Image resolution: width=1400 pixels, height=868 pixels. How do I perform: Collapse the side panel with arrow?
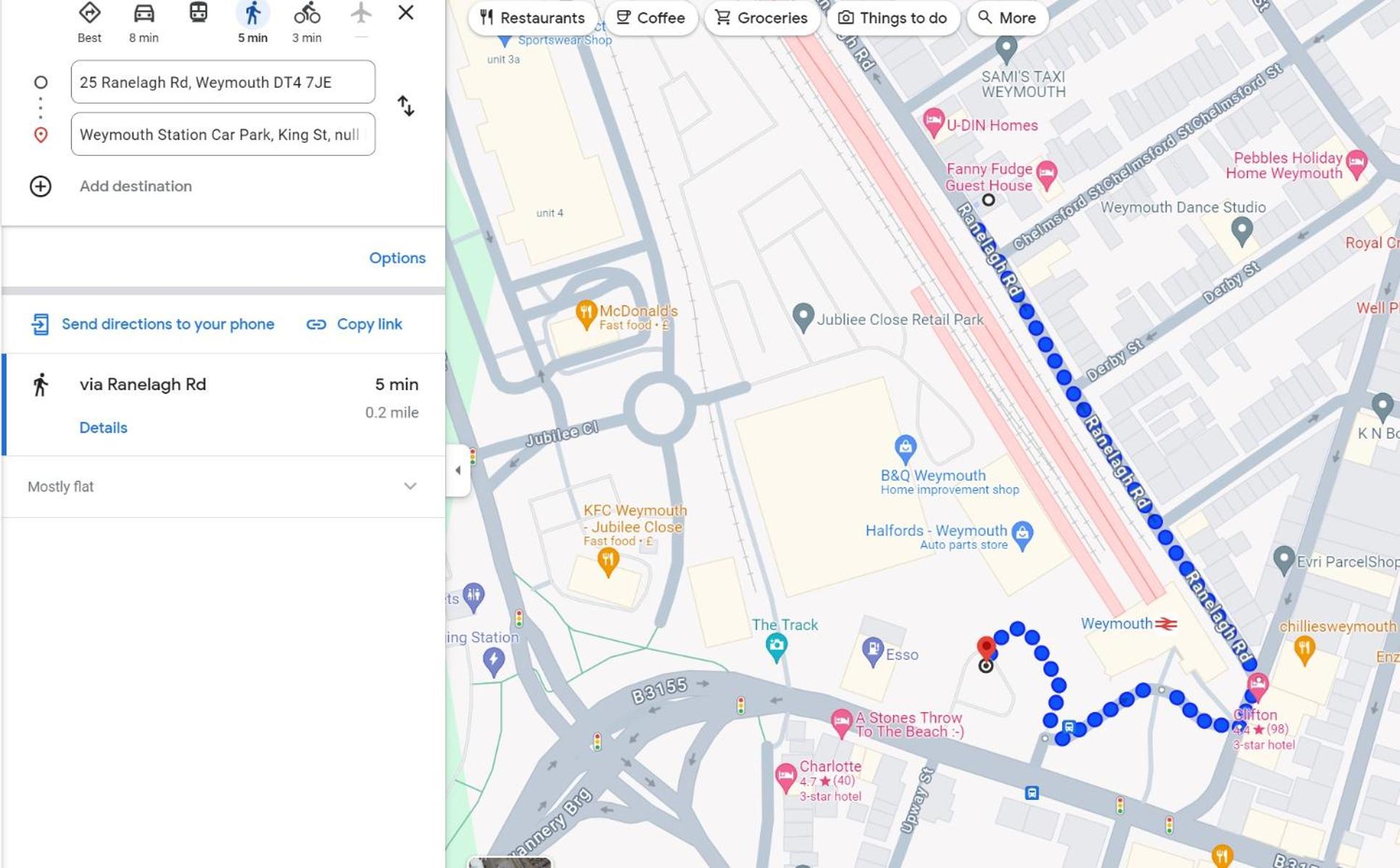click(458, 471)
